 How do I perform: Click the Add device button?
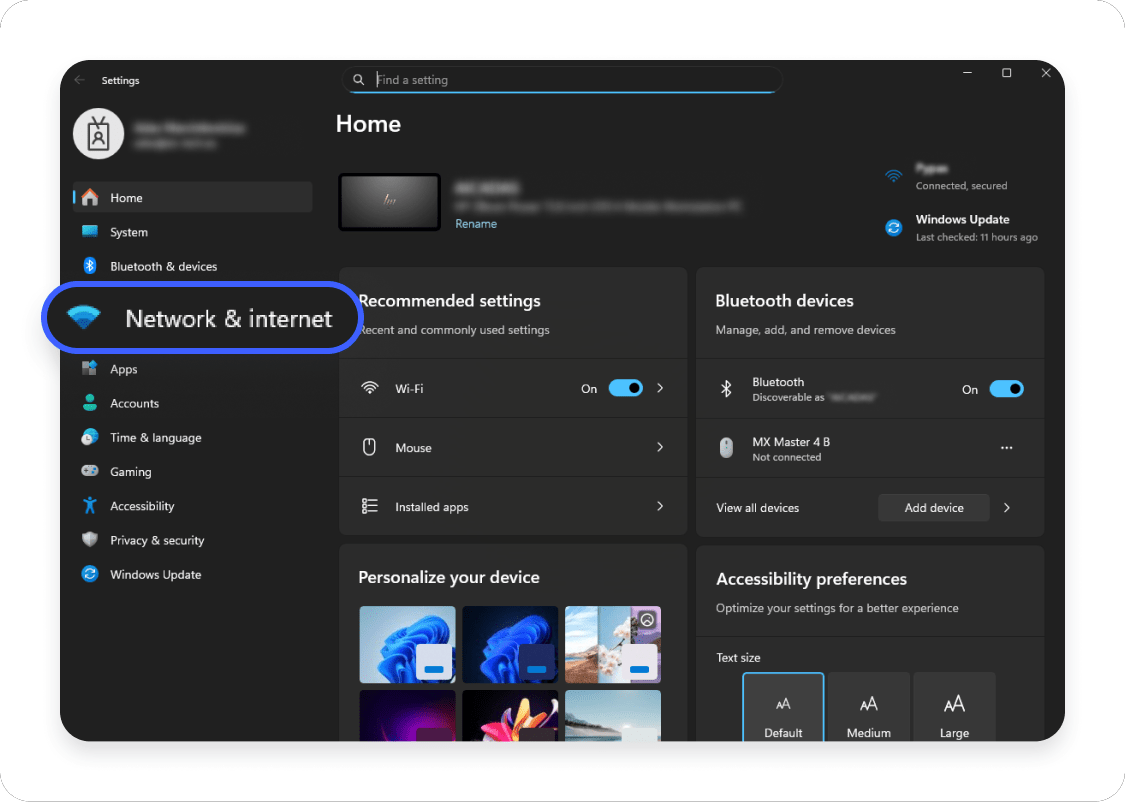933,508
